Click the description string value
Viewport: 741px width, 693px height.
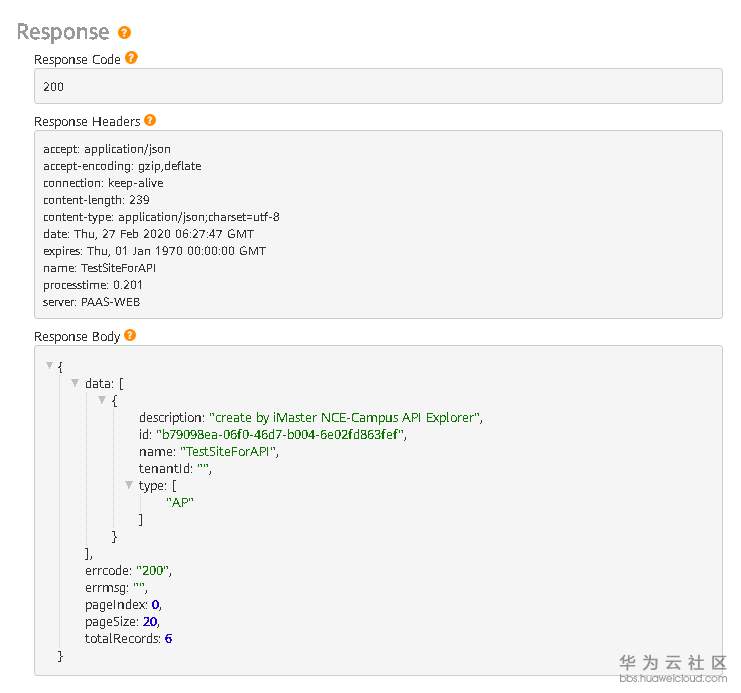point(347,417)
